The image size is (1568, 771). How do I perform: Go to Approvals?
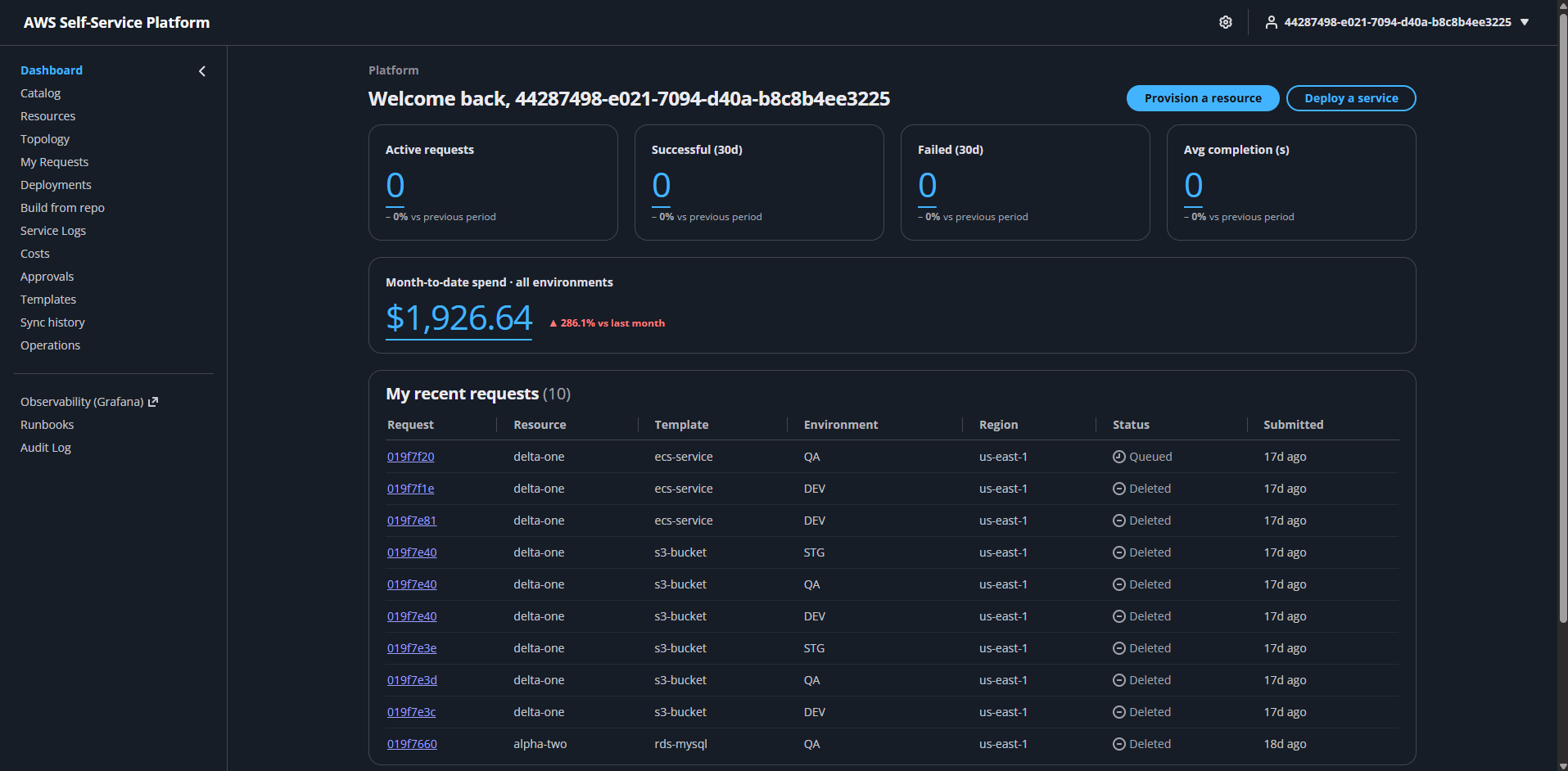[47, 277]
